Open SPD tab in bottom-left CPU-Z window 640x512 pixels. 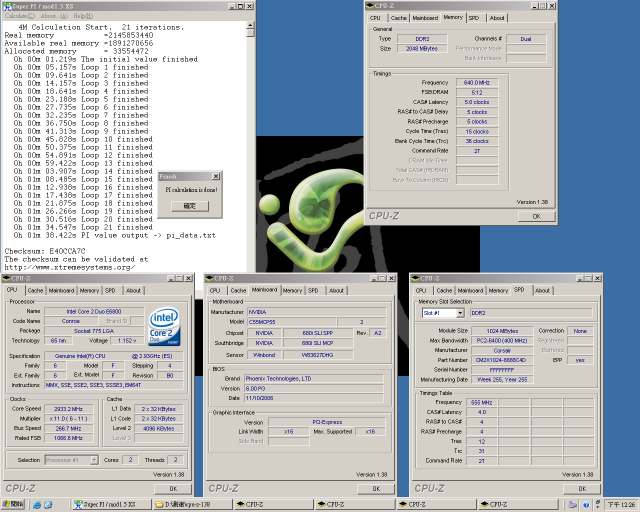click(110, 290)
